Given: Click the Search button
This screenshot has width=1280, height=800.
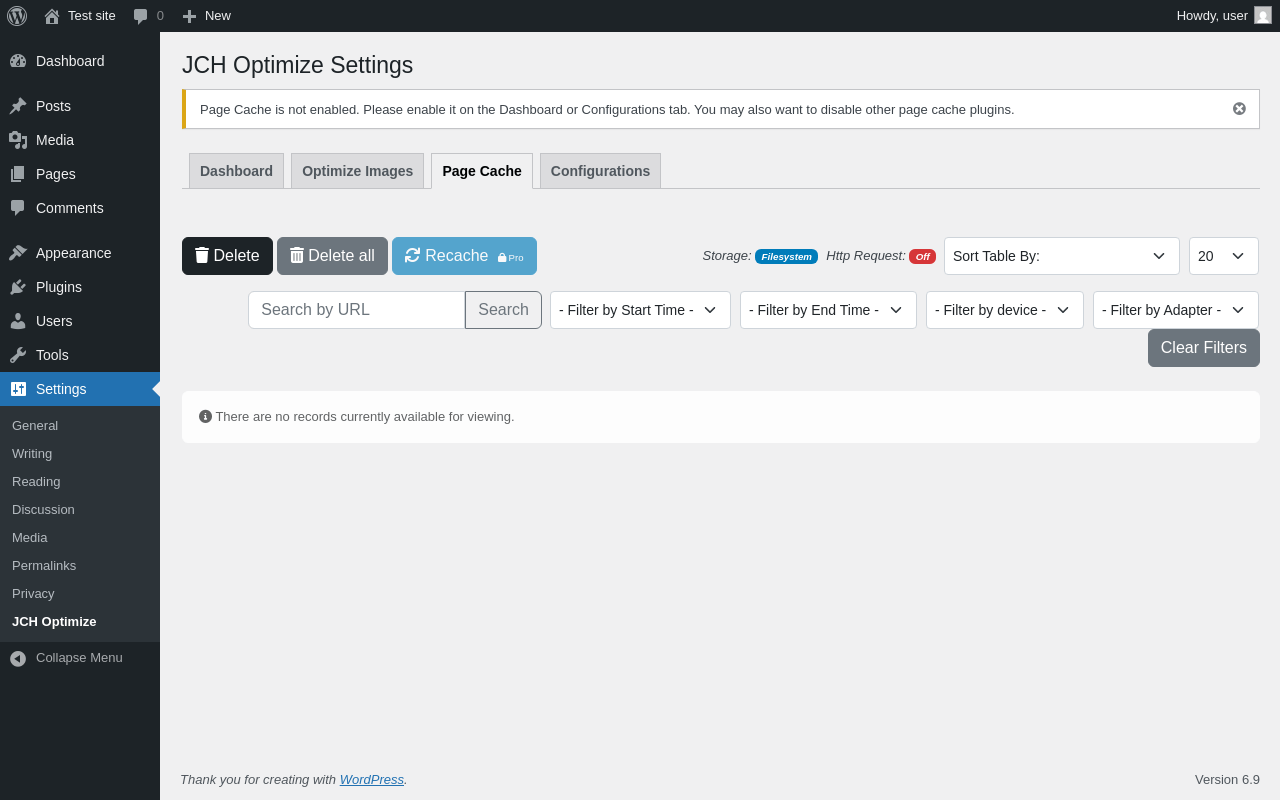Looking at the screenshot, I should coord(503,310).
